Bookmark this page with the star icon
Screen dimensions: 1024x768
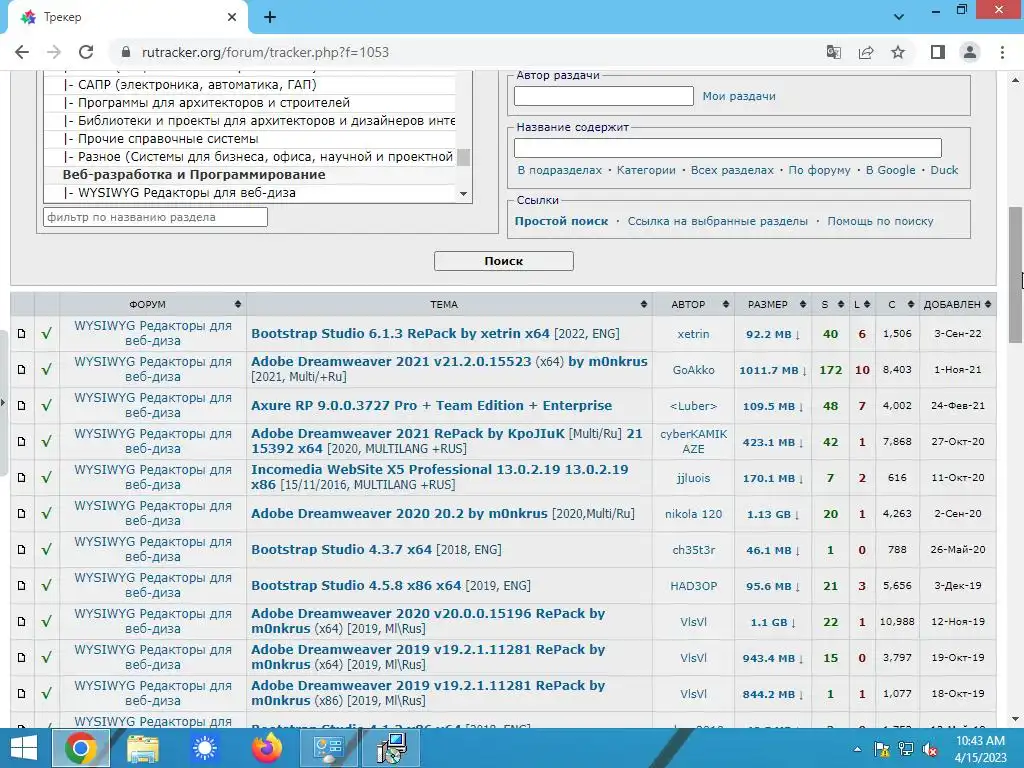pyautogui.click(x=898, y=52)
